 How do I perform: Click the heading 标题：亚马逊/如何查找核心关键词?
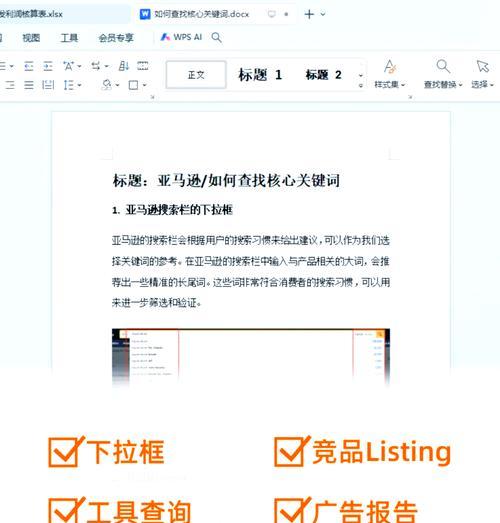tap(226, 181)
